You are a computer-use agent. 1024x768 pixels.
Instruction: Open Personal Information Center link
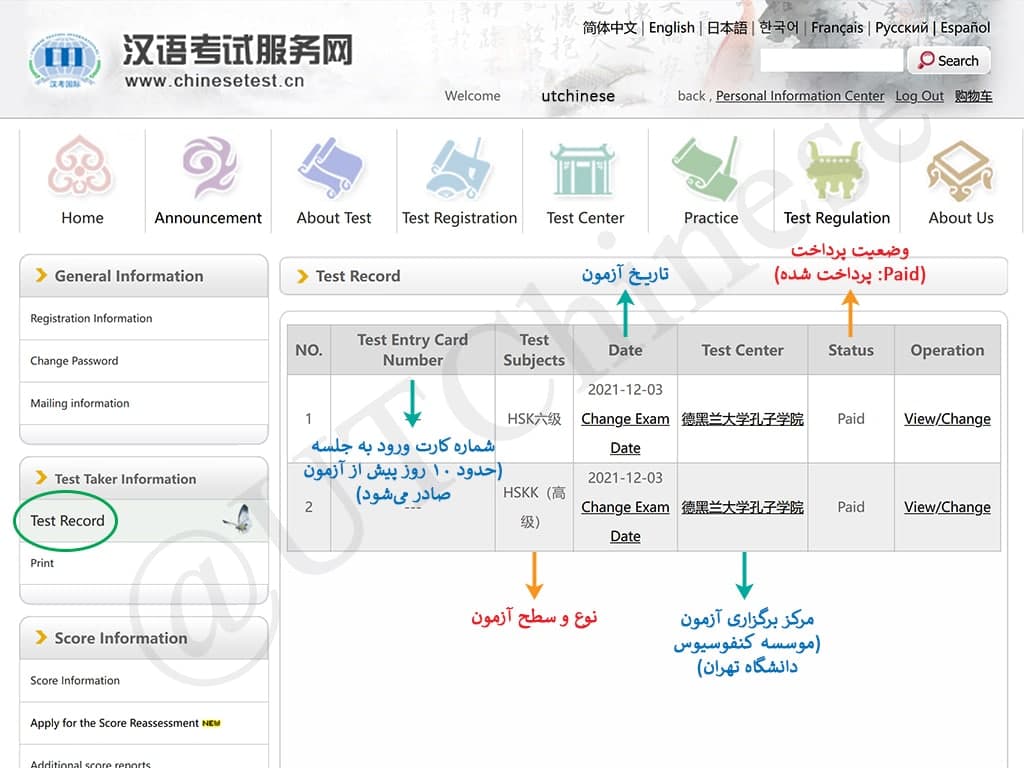point(800,96)
